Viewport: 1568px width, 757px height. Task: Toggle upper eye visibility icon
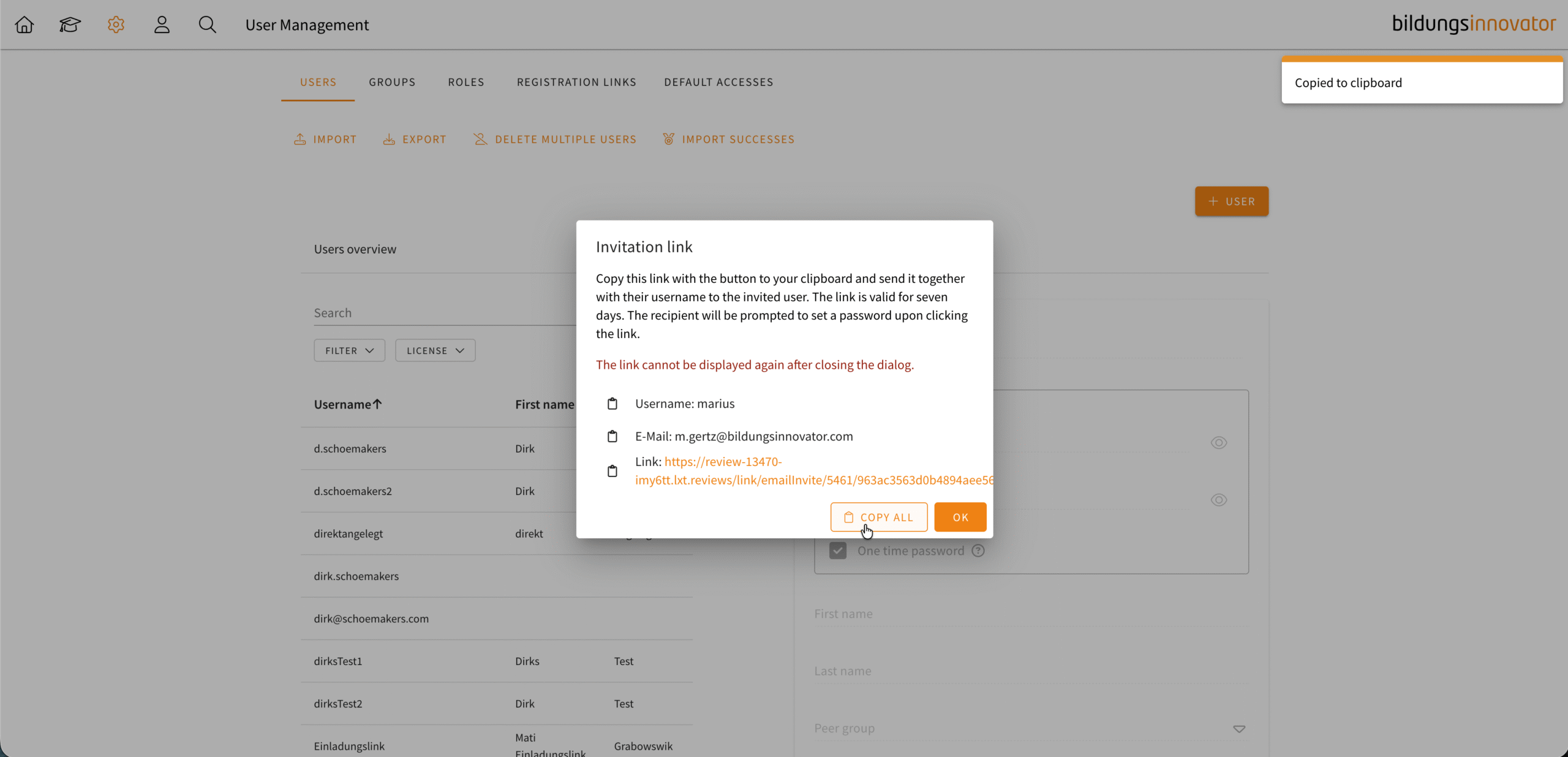(x=1218, y=443)
